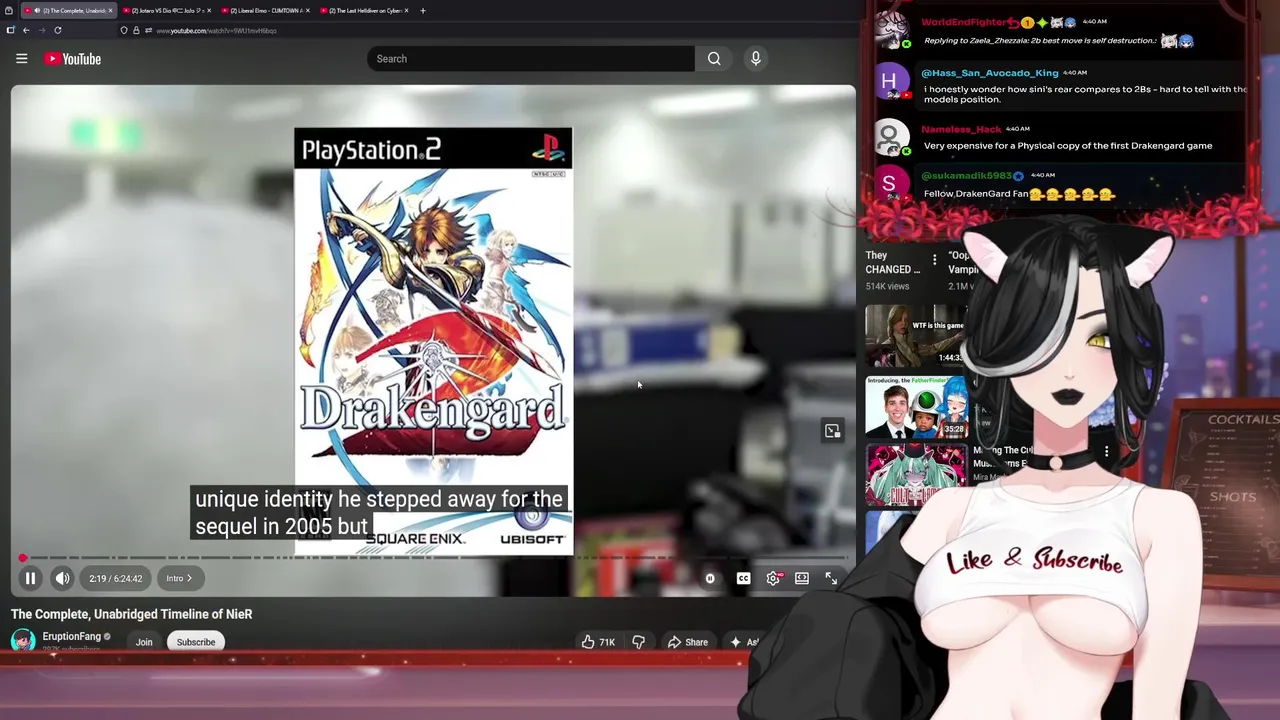Image resolution: width=1280 pixels, height=720 pixels.
Task: Like the video with 71K likes
Action: (598, 642)
